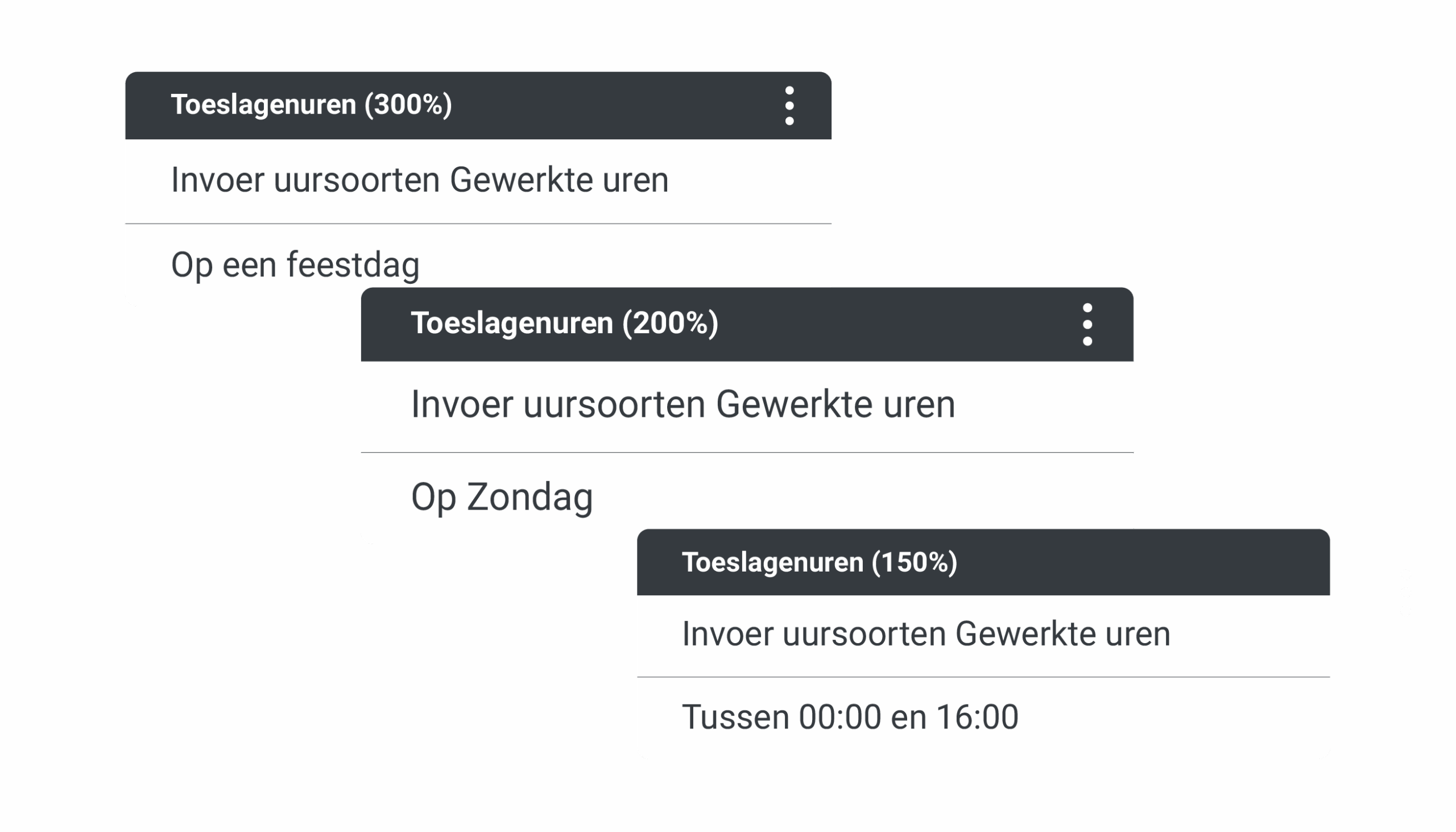
Task: Click the Toeslagenuren (150%) card title
Action: click(819, 562)
